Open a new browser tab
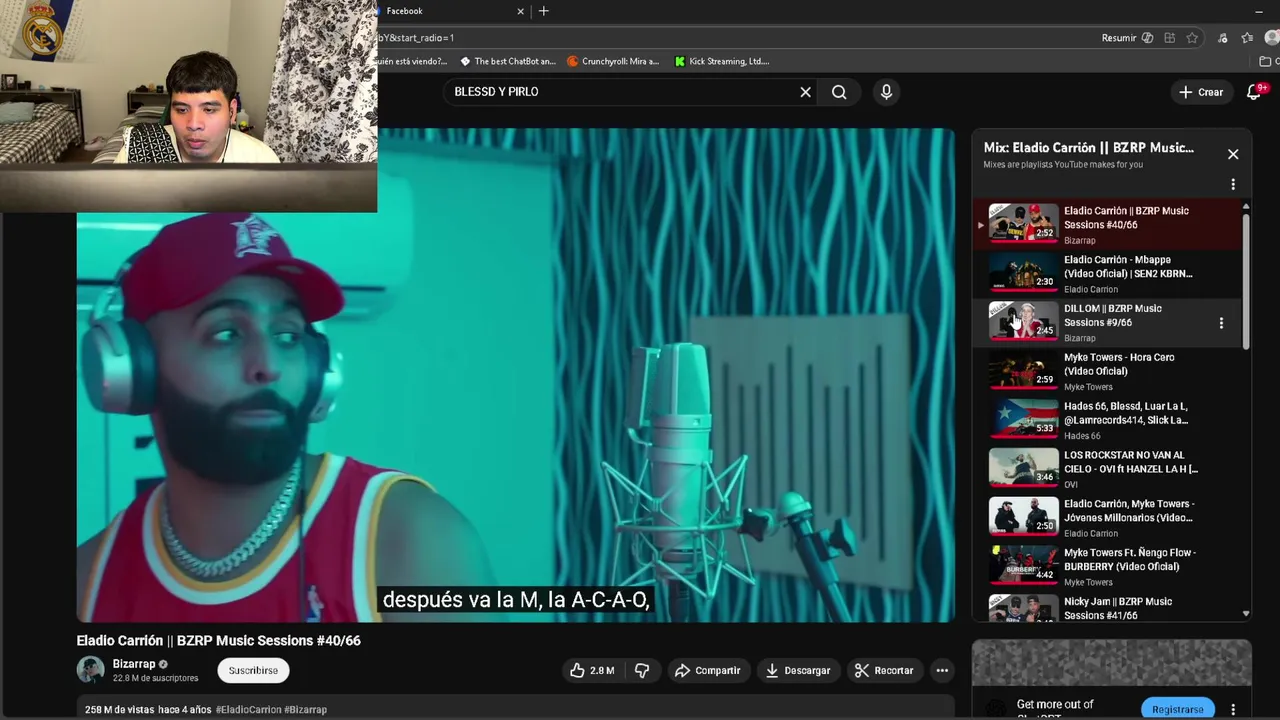Image resolution: width=1280 pixels, height=720 pixels. tap(544, 11)
